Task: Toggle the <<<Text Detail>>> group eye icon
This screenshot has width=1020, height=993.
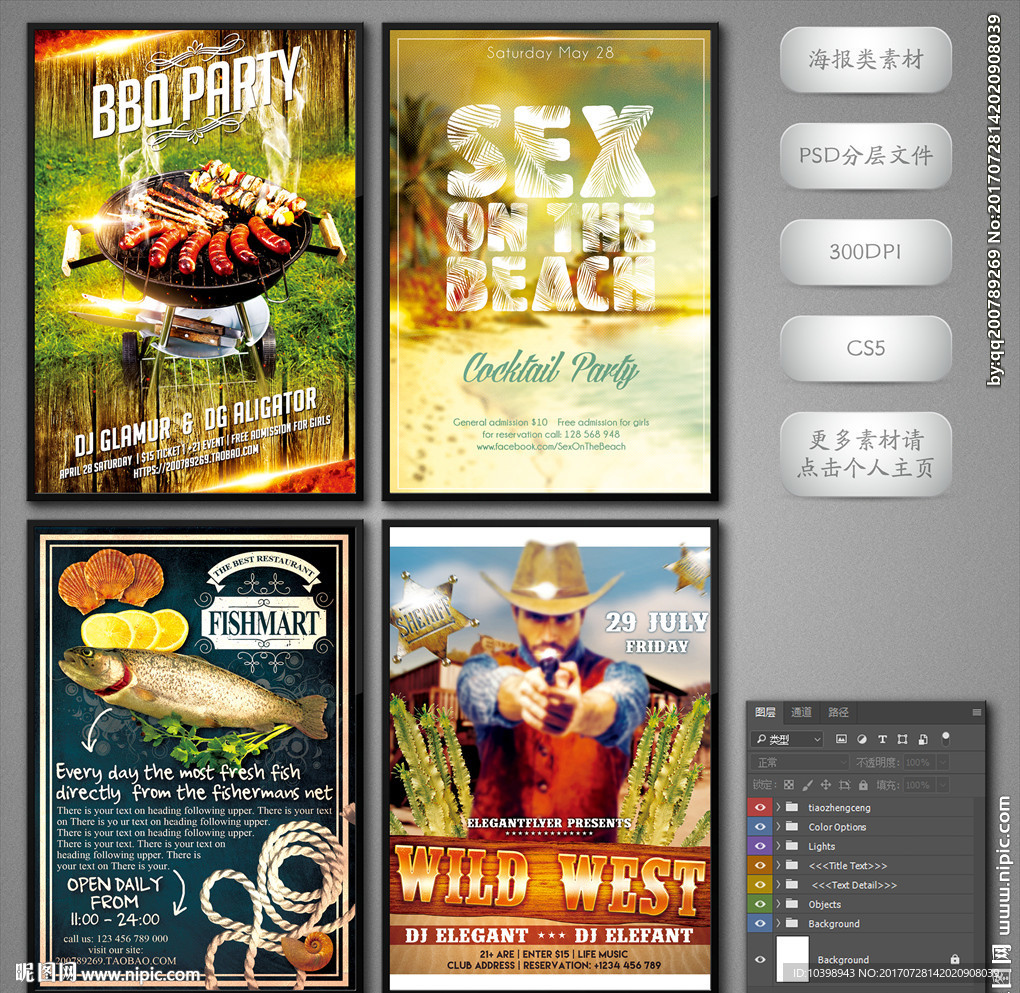Action: pos(759,885)
